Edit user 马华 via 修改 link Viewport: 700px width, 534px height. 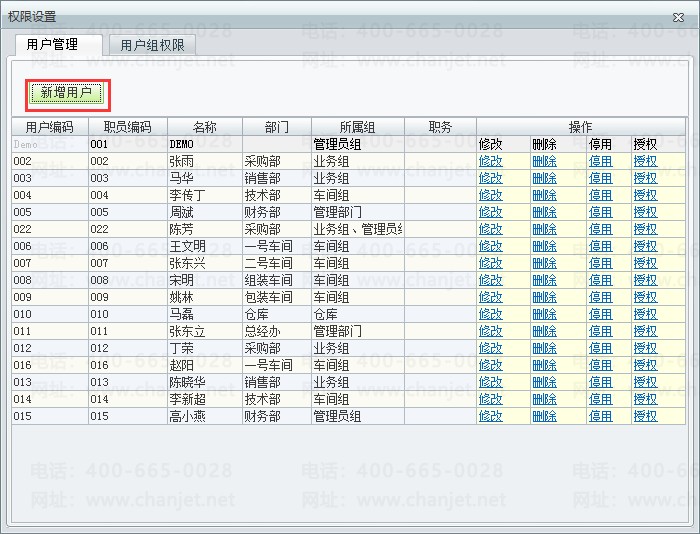click(490, 178)
